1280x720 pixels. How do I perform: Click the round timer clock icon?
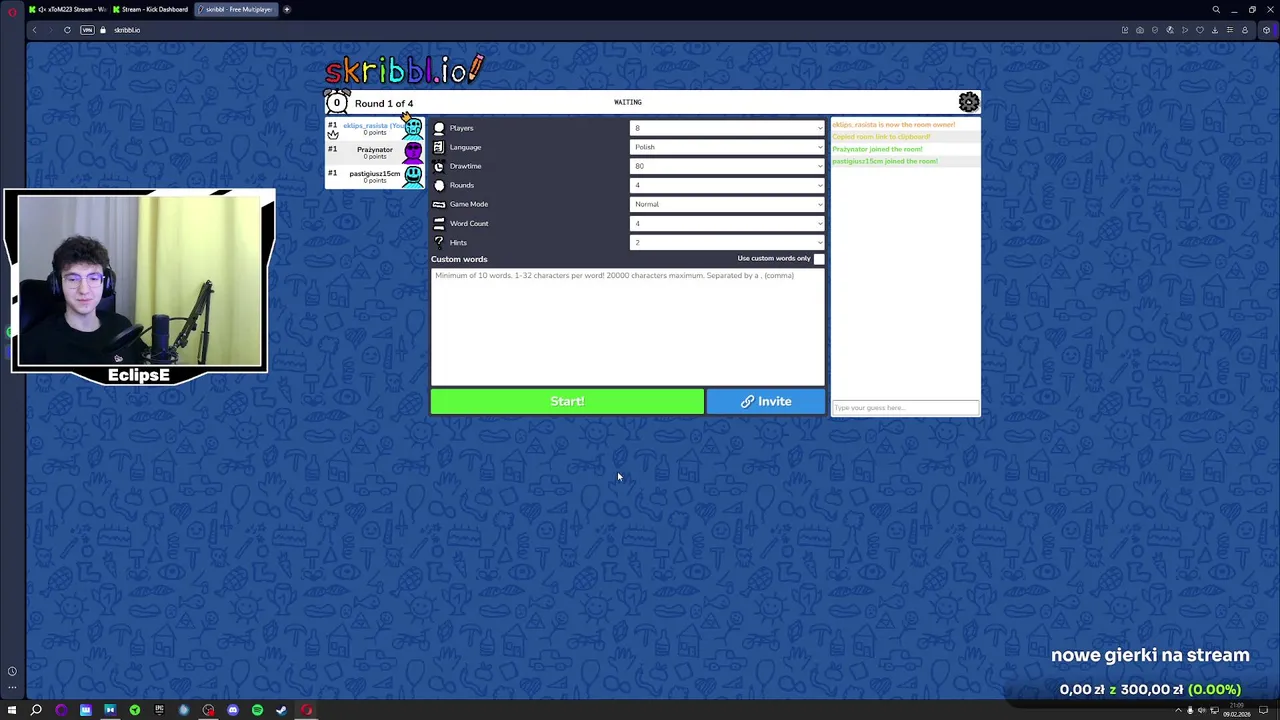[337, 102]
